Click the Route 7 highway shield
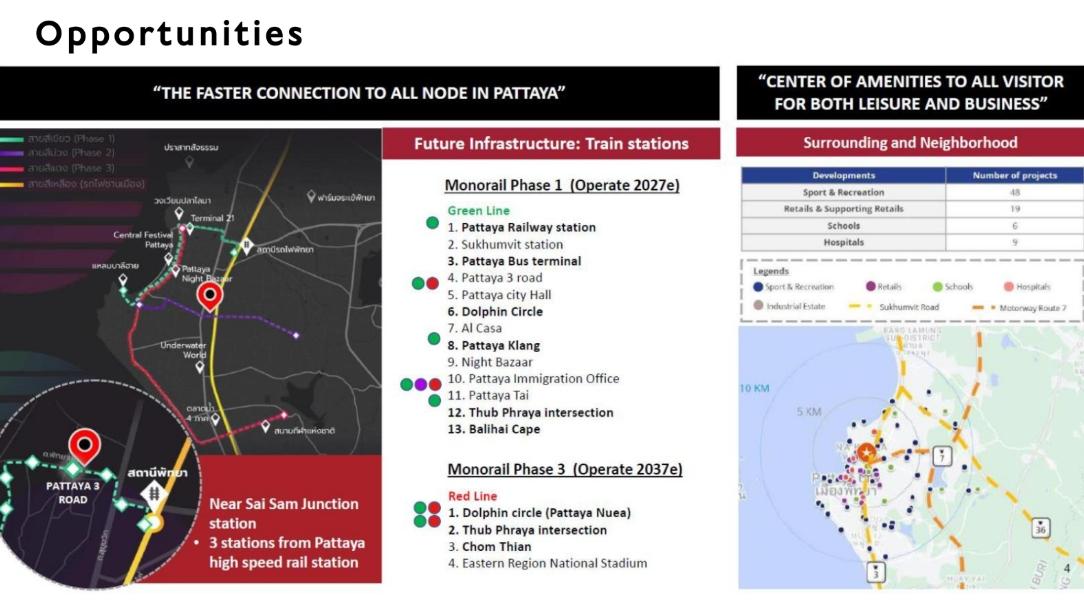Screen dimensions: 1084x606 (940, 456)
